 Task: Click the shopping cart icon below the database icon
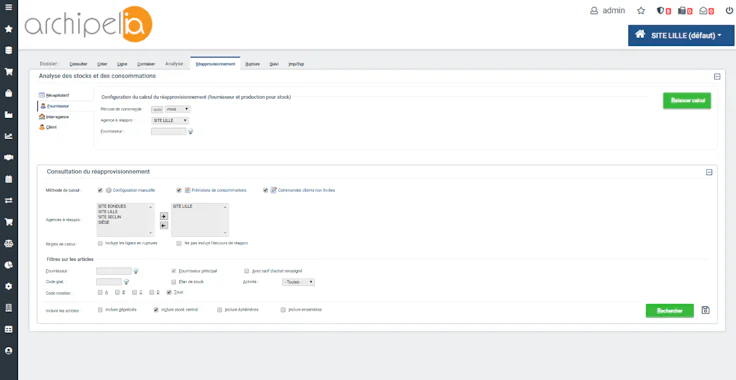[x=8, y=72]
